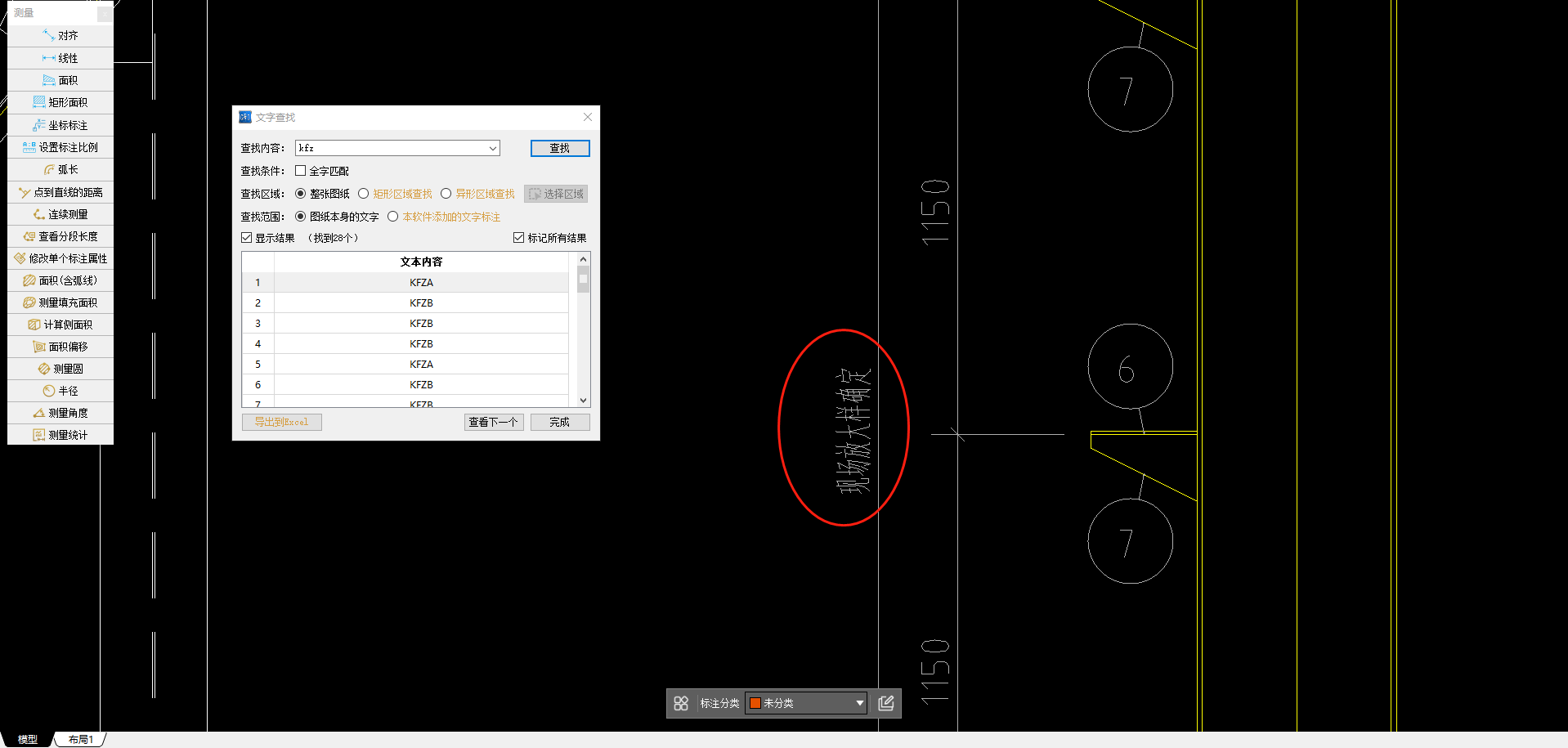Select the 图纸本身的文字 radio option
This screenshot has height=748, width=1568.
(301, 217)
